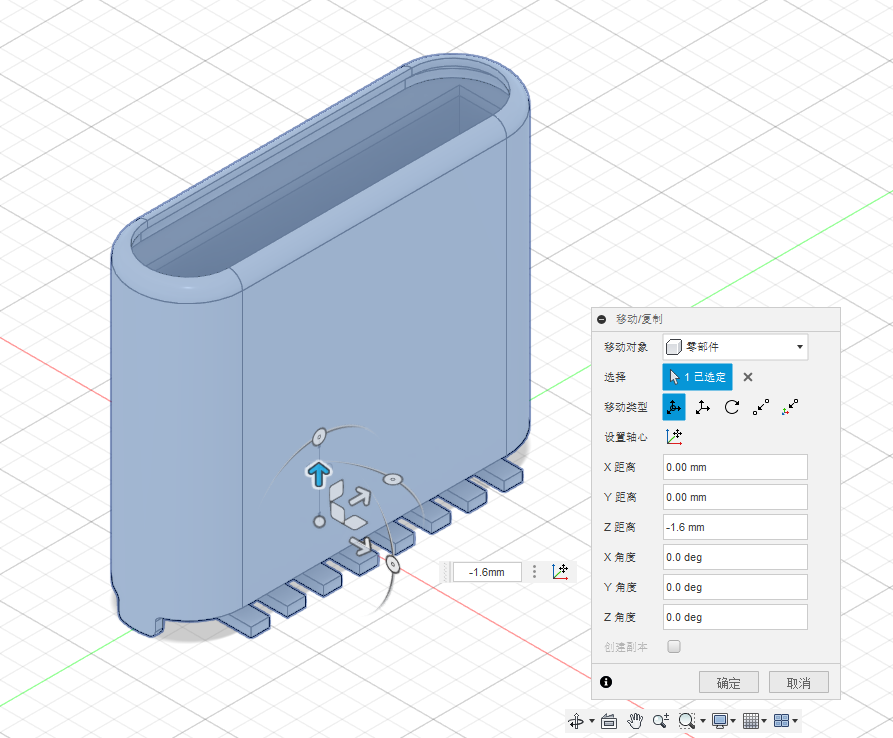Open the Viewports dropdown arrow
This screenshot has width=893, height=738.
click(795, 721)
